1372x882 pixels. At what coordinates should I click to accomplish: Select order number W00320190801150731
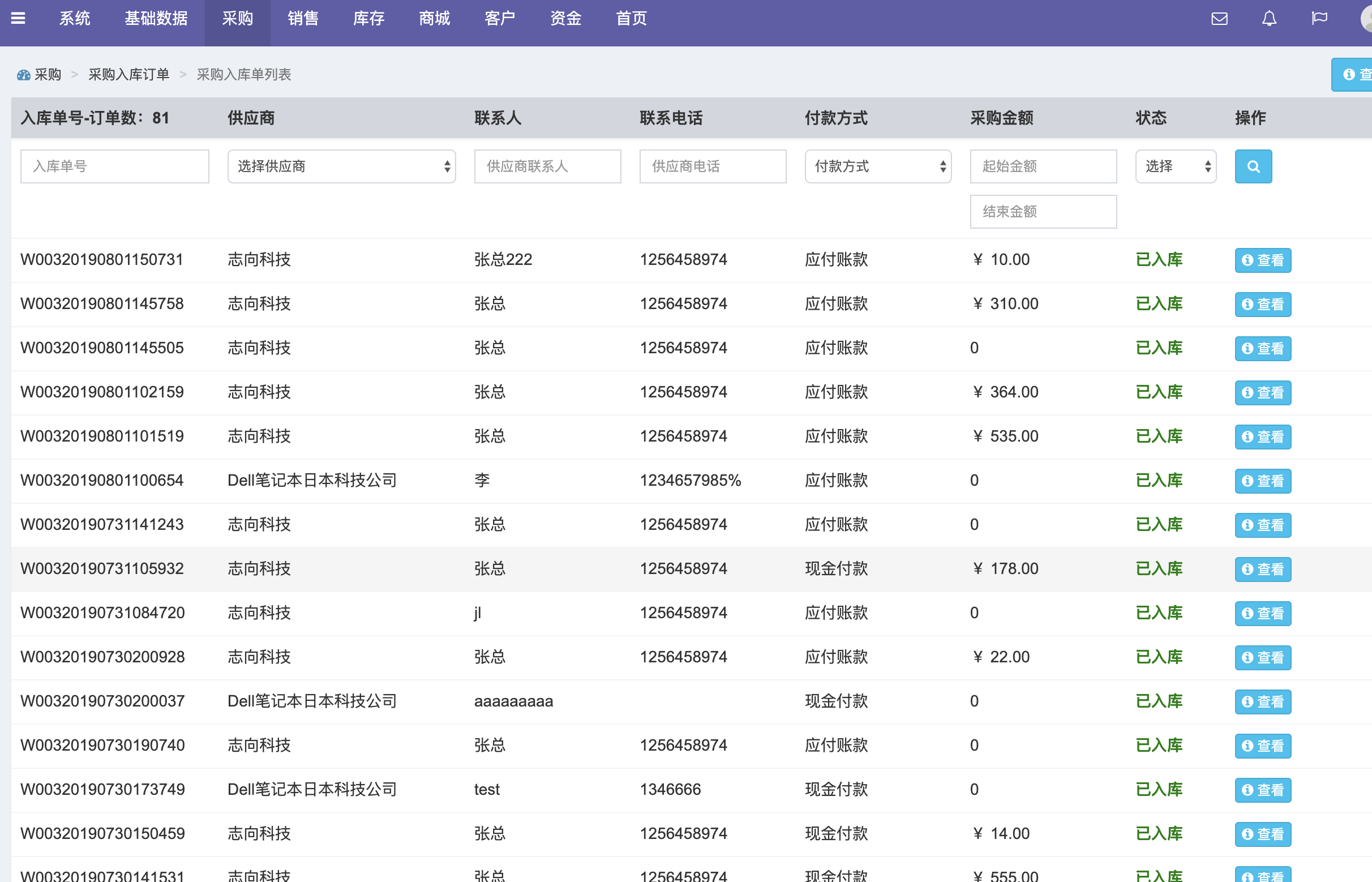tap(102, 260)
